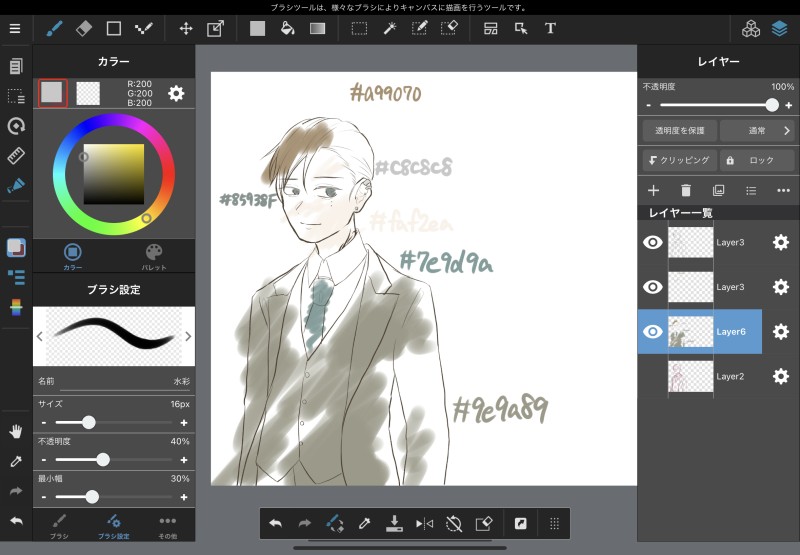Open settings gear for top Layer3
Screen dimensions: 800x555
click(781, 242)
